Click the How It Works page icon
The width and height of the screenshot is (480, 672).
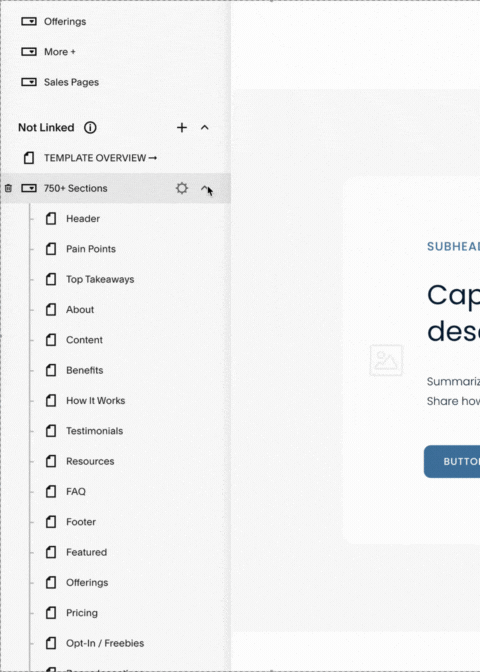tap(51, 401)
